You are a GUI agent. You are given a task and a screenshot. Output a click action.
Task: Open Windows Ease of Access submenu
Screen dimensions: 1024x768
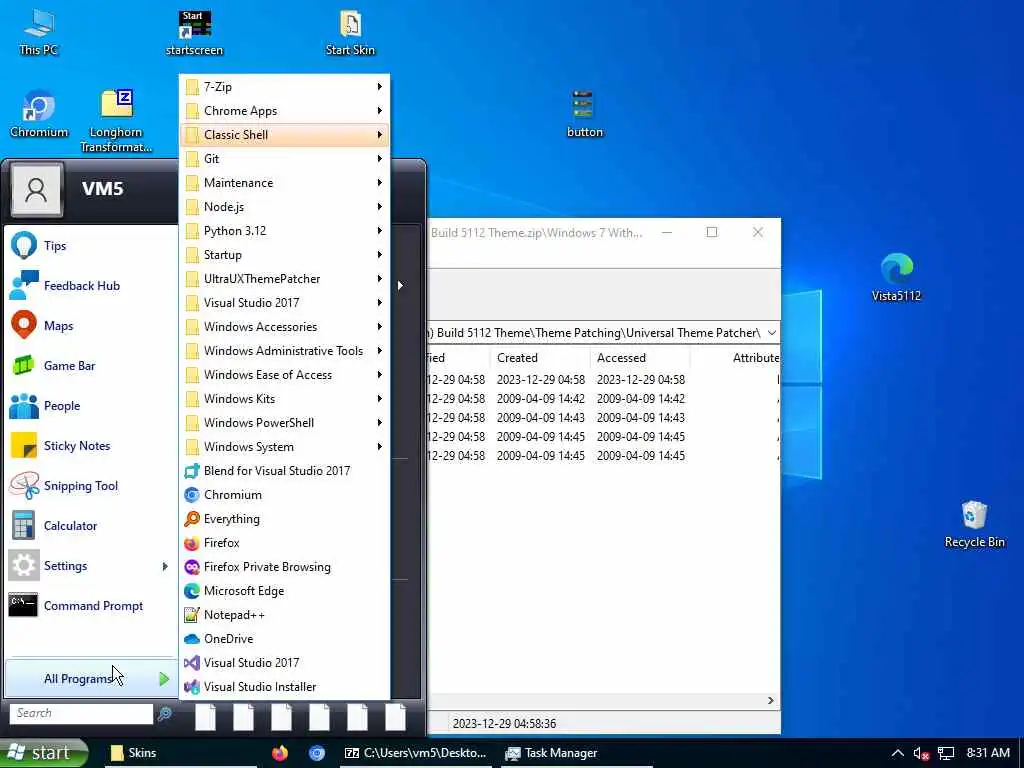click(285, 374)
